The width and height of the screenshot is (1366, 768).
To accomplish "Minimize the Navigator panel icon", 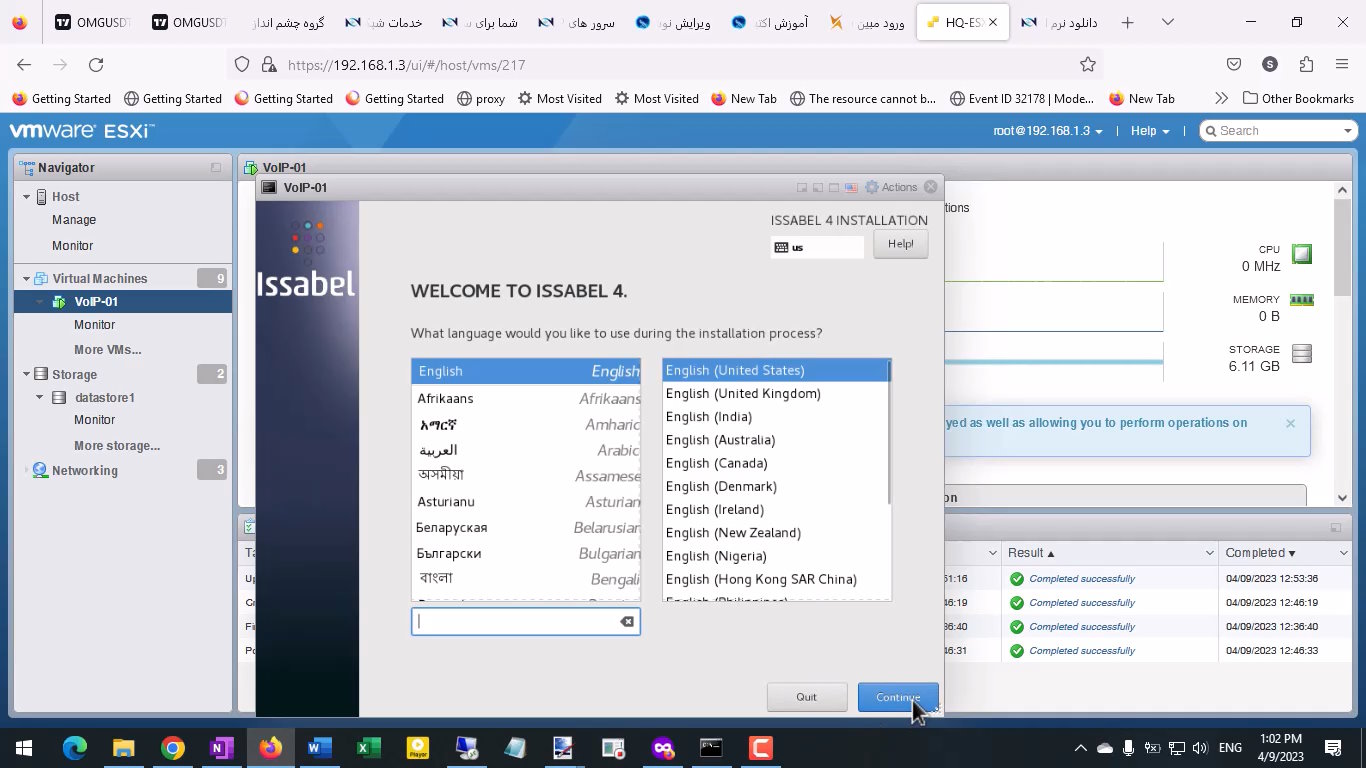I will tap(216, 168).
